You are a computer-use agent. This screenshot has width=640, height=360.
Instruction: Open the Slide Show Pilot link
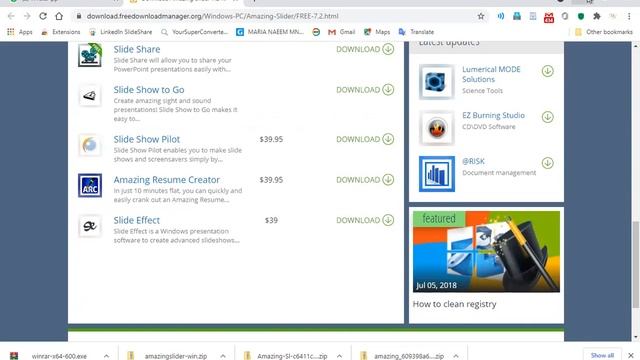(147, 139)
